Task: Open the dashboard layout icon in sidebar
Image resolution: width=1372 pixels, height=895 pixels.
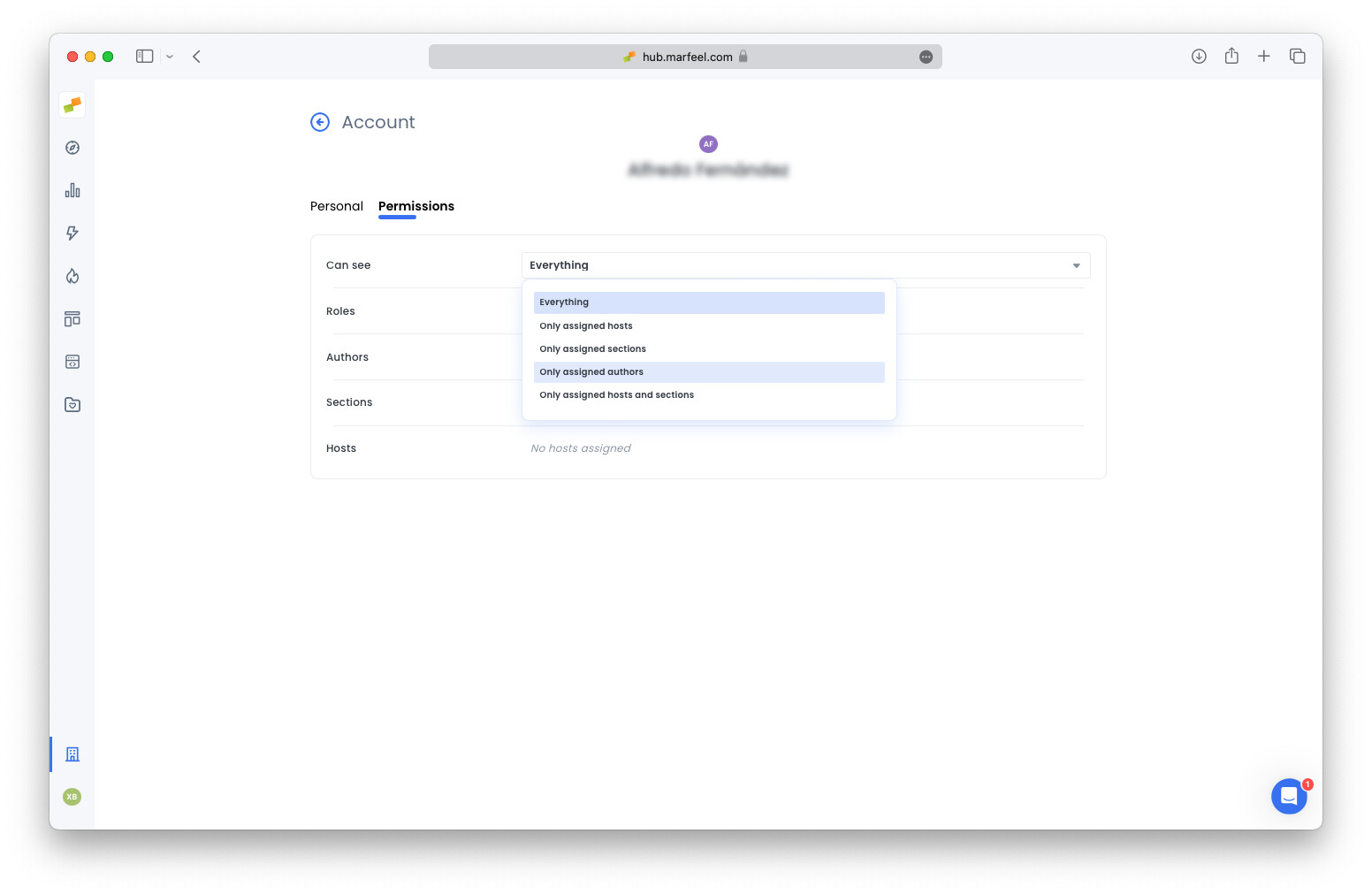Action: pyautogui.click(x=72, y=318)
